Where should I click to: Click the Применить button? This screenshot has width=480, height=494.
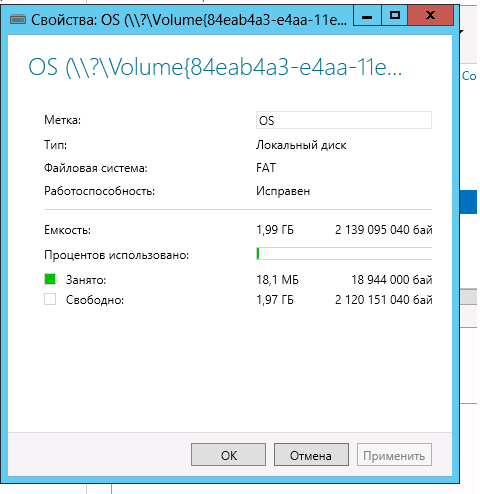click(x=394, y=454)
